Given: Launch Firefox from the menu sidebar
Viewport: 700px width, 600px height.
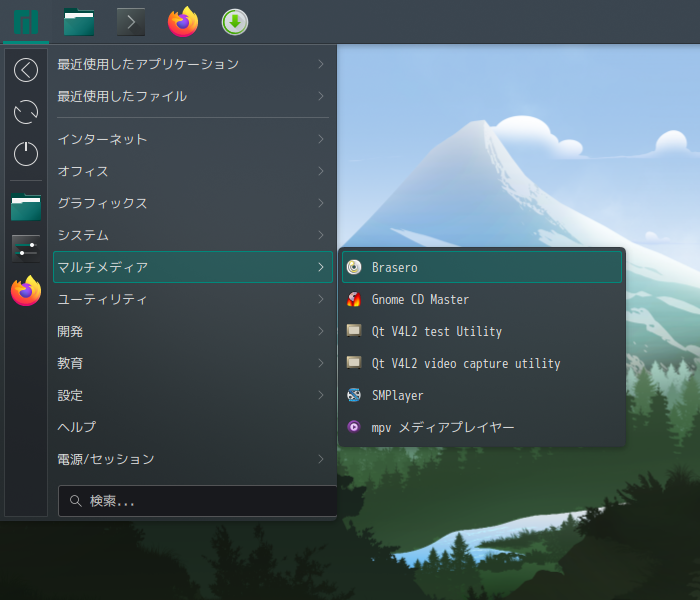Looking at the screenshot, I should click(26, 291).
